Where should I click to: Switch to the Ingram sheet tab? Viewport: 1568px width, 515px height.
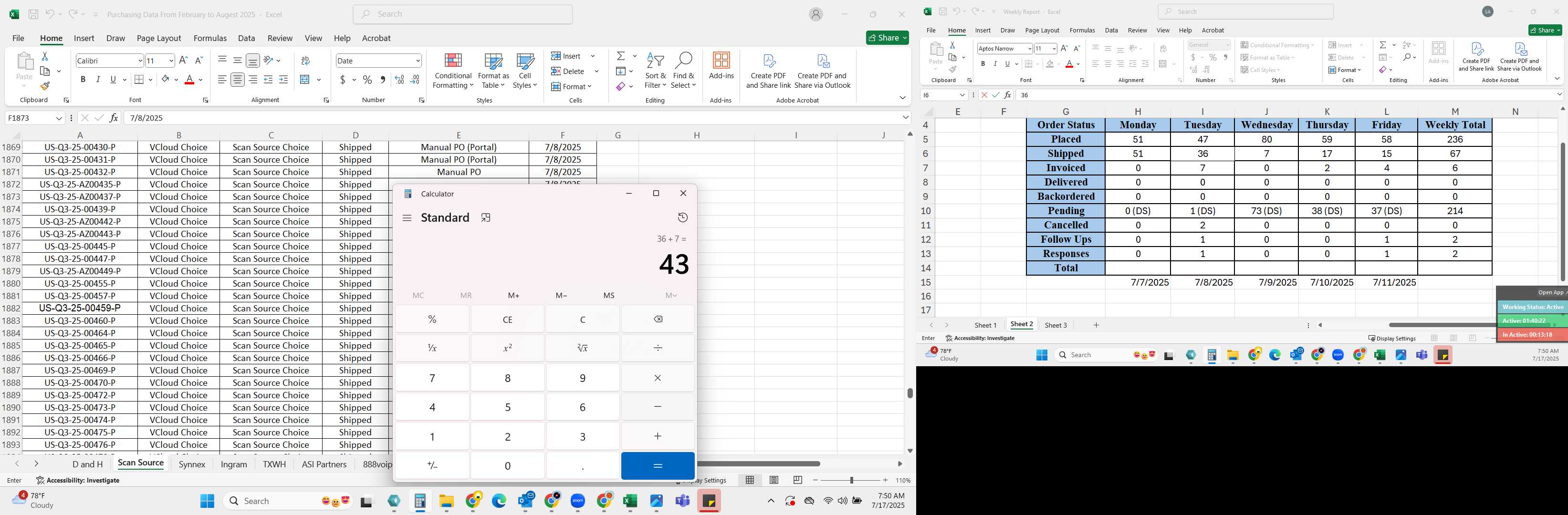(x=234, y=464)
